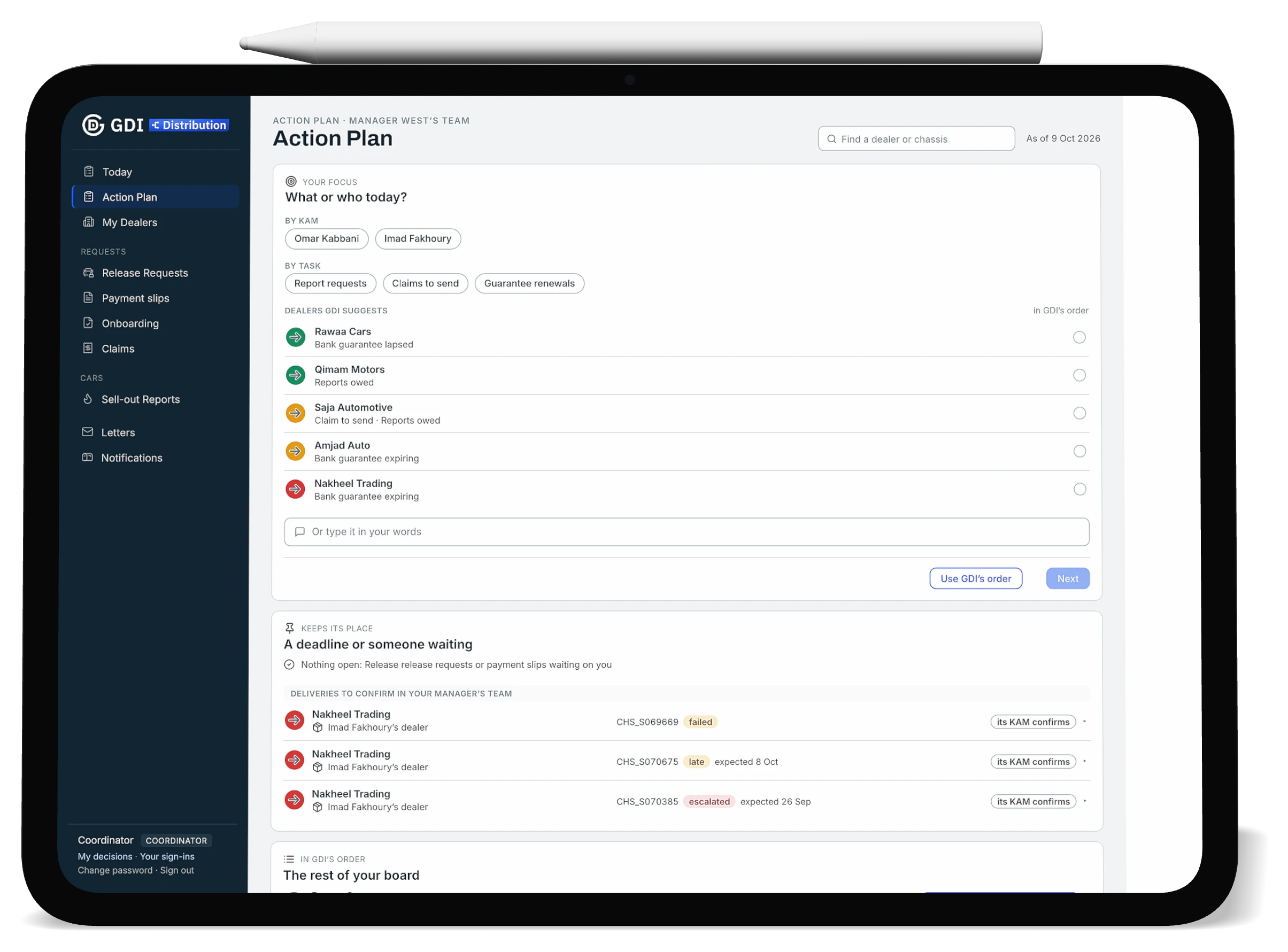Click the GDI logo icon
This screenshot has height=952, width=1288.
(x=93, y=125)
